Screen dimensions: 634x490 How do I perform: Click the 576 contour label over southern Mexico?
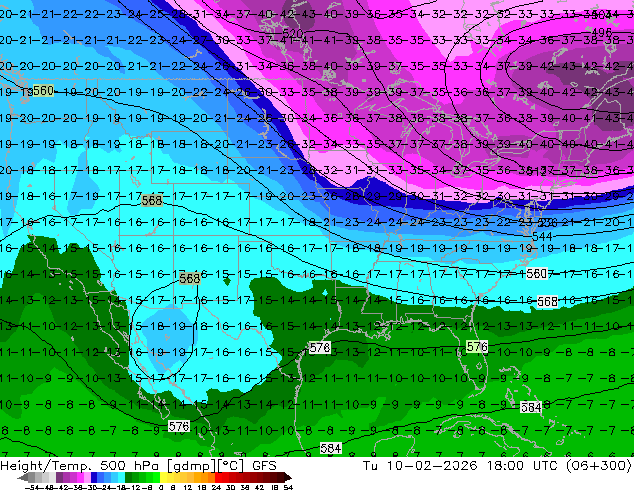[x=179, y=426]
